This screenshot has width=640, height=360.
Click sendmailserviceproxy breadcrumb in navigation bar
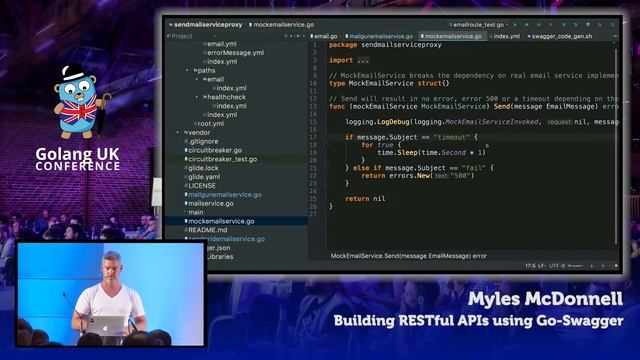point(206,24)
